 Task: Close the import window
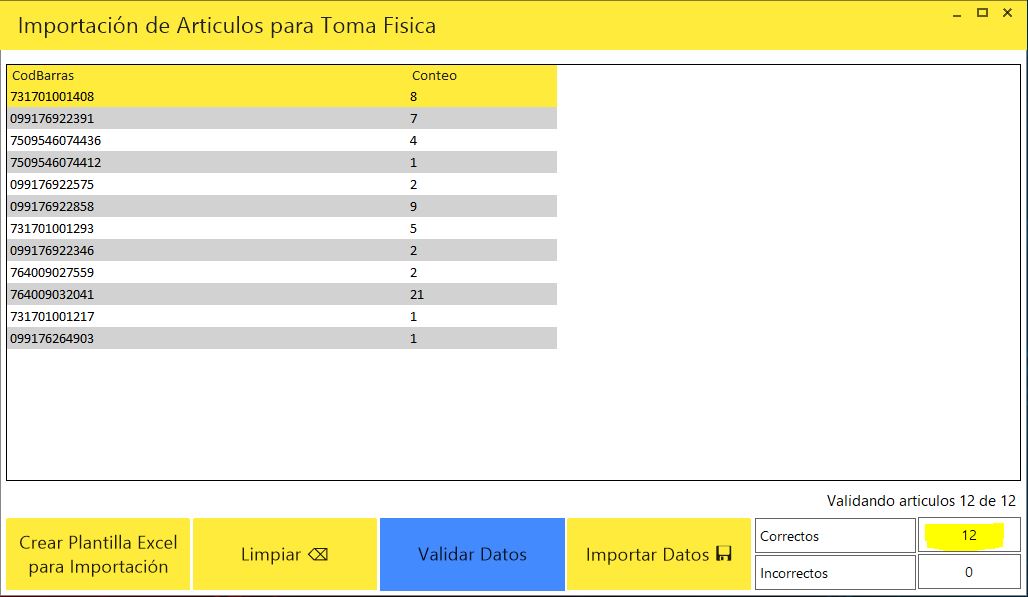pos(1007,13)
